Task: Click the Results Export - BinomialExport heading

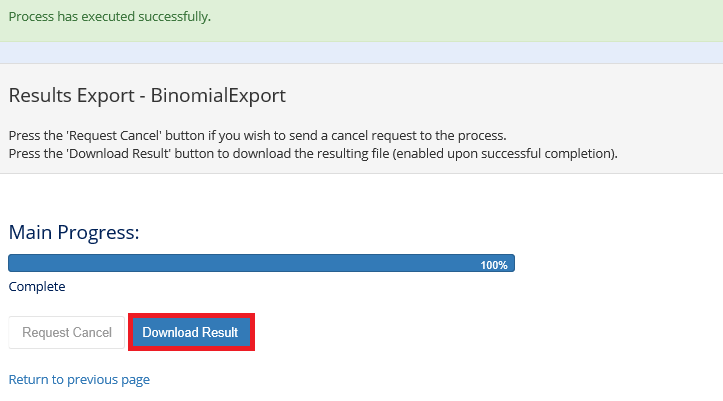Action: (x=147, y=96)
